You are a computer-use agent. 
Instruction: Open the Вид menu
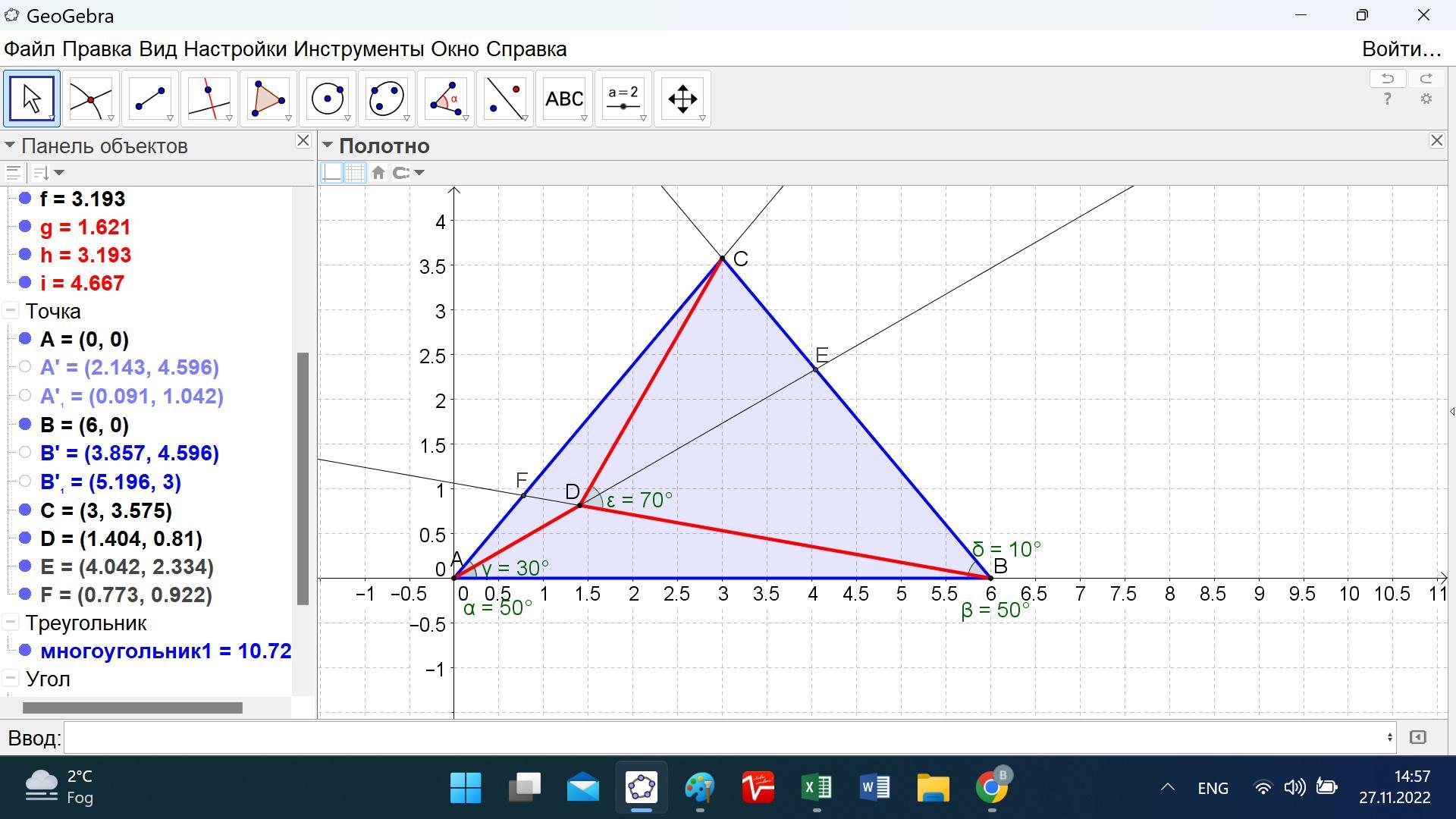tap(158, 49)
